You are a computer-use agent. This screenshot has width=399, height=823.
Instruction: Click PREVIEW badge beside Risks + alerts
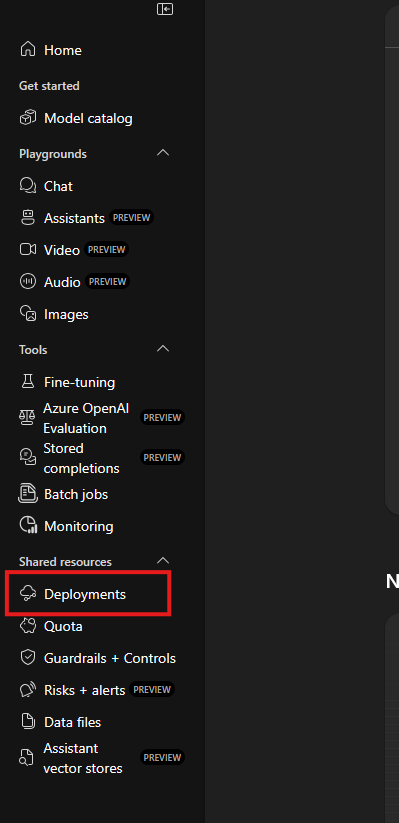(152, 689)
